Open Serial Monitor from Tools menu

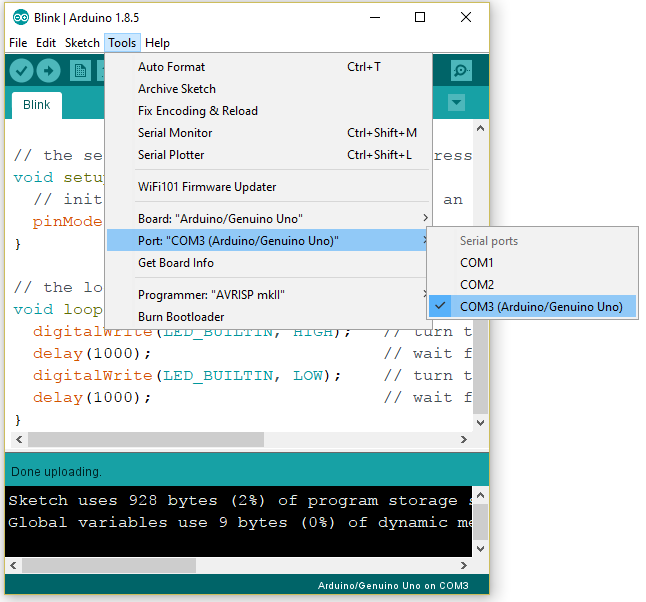pos(269,133)
